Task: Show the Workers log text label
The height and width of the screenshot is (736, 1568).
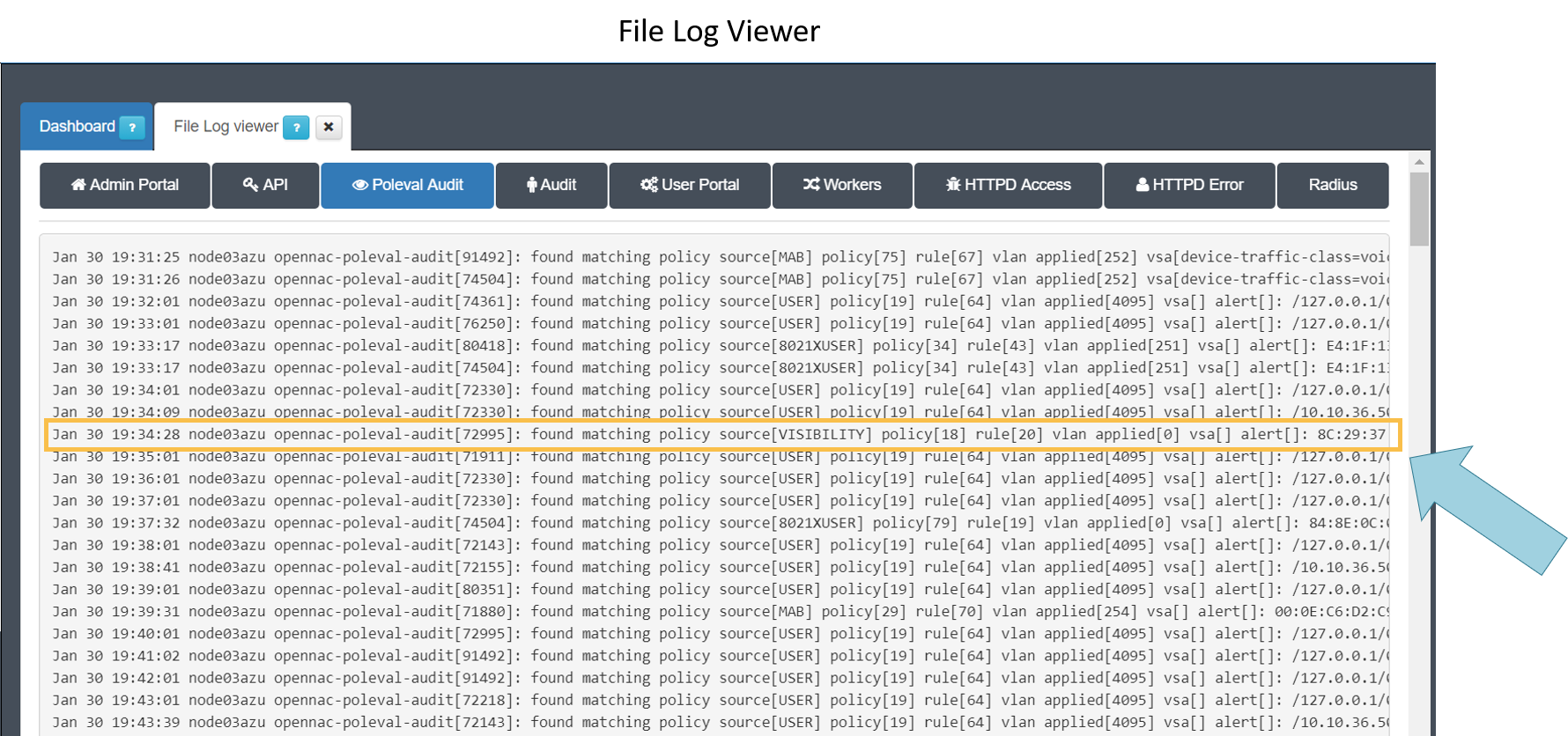Action: coord(852,185)
